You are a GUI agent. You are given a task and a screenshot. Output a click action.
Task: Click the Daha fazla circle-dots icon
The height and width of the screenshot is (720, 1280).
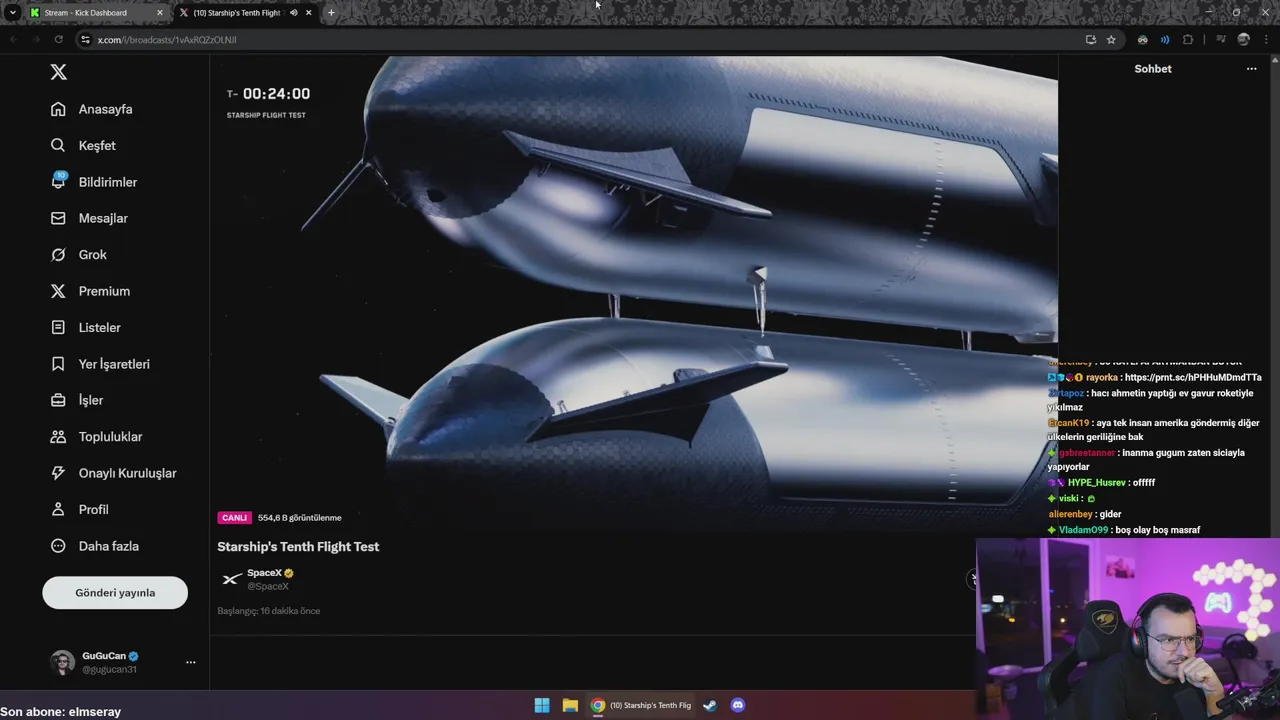58,546
